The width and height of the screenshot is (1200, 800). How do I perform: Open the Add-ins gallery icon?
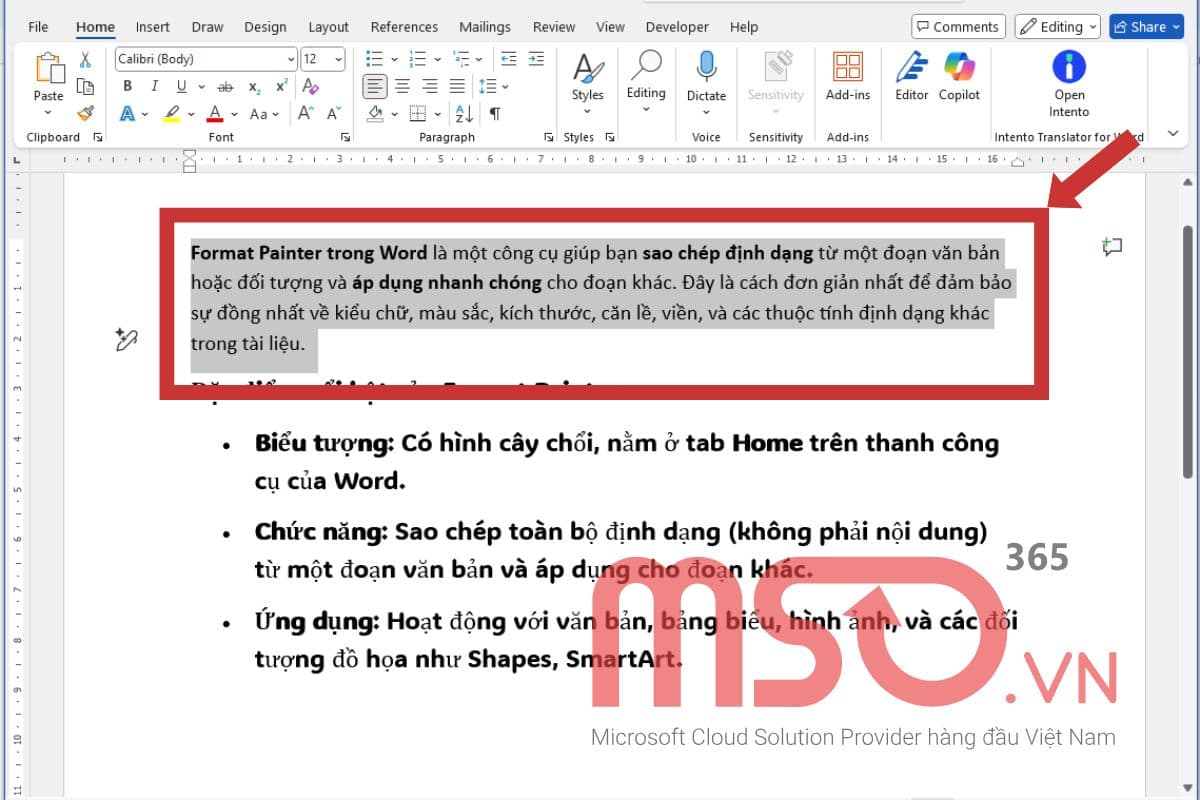(x=848, y=67)
